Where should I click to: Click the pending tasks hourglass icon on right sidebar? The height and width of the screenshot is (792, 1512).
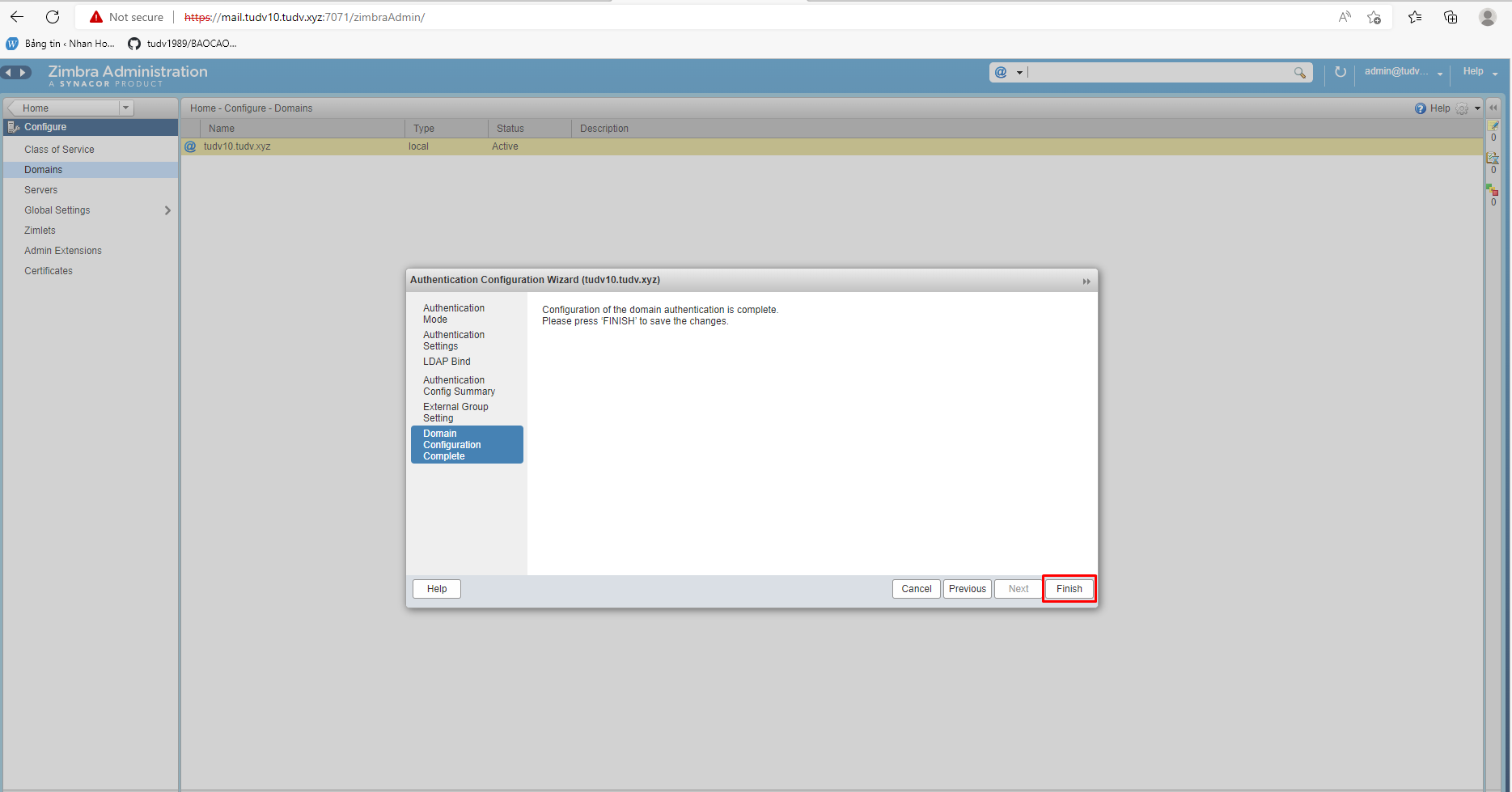(1493, 159)
